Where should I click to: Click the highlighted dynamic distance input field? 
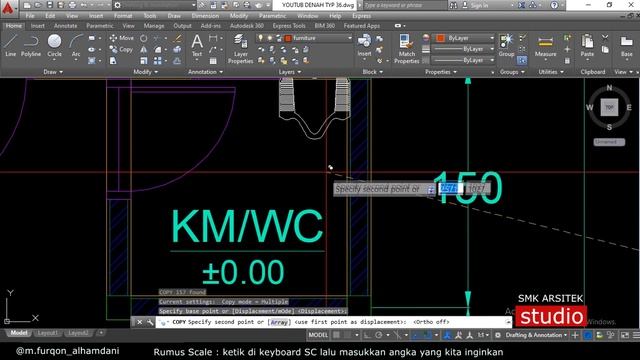tap(451, 188)
